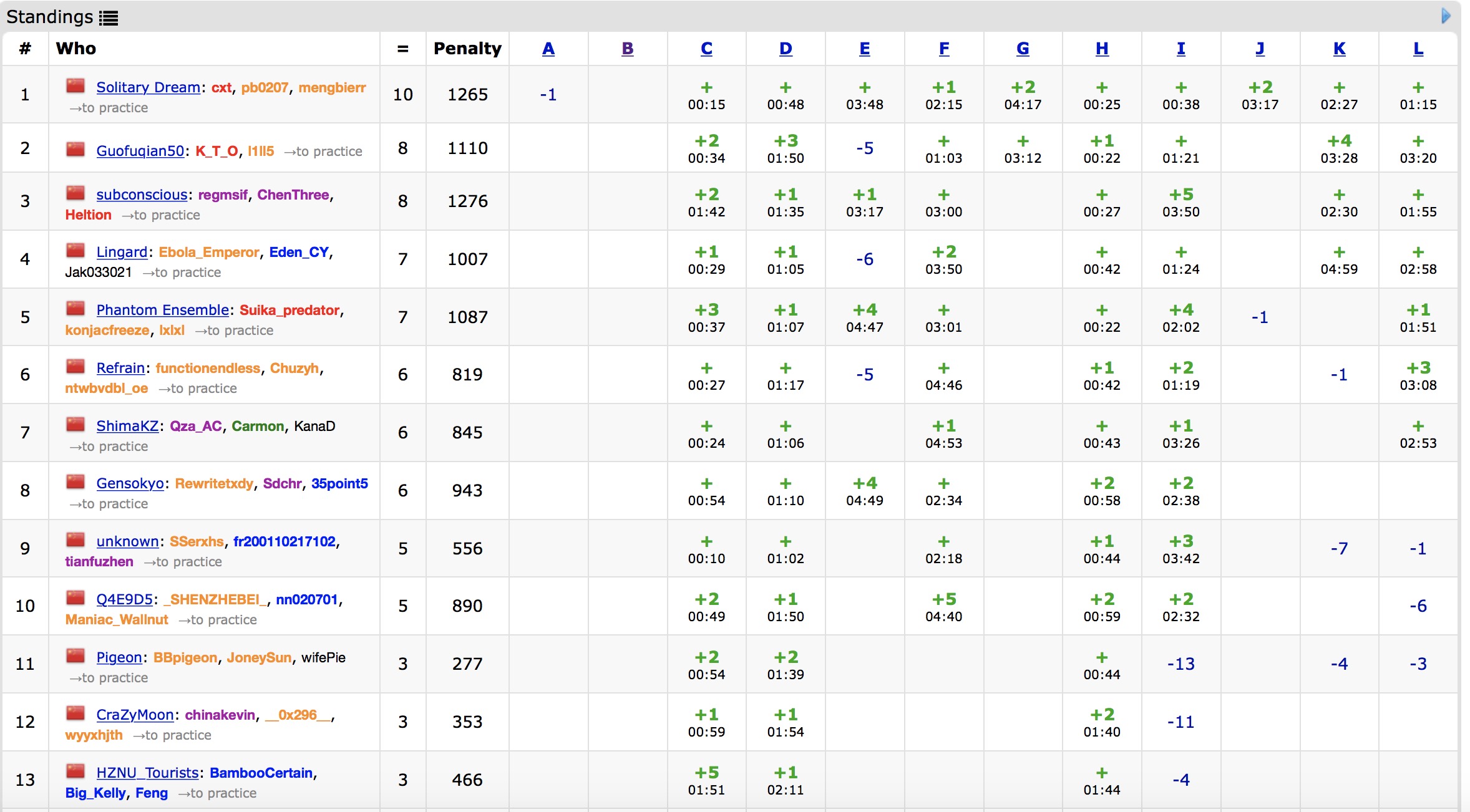Open BambooCertain's profile link
The height and width of the screenshot is (812, 1470).
tap(261, 773)
